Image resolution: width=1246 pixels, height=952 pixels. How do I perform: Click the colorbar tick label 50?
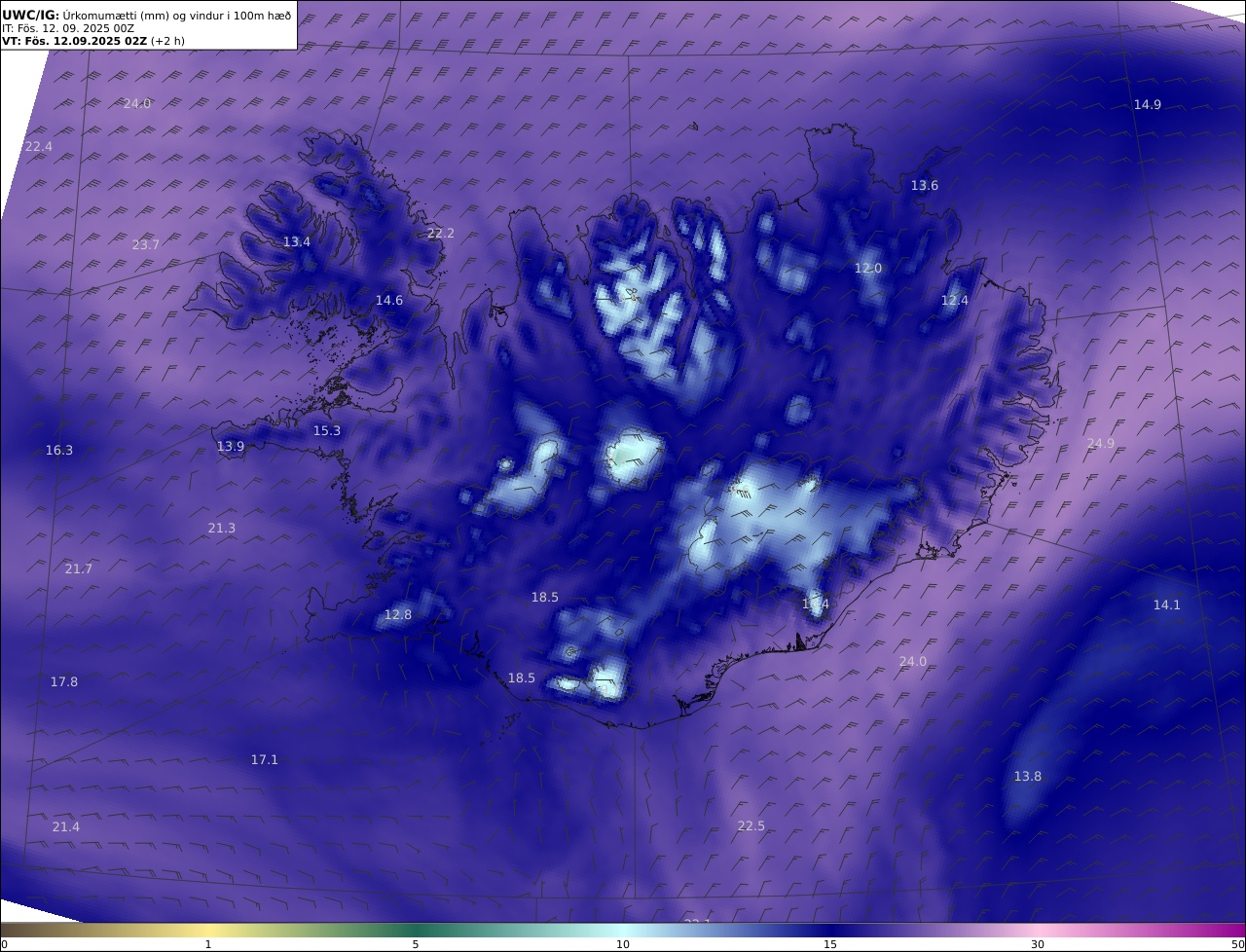1238,944
